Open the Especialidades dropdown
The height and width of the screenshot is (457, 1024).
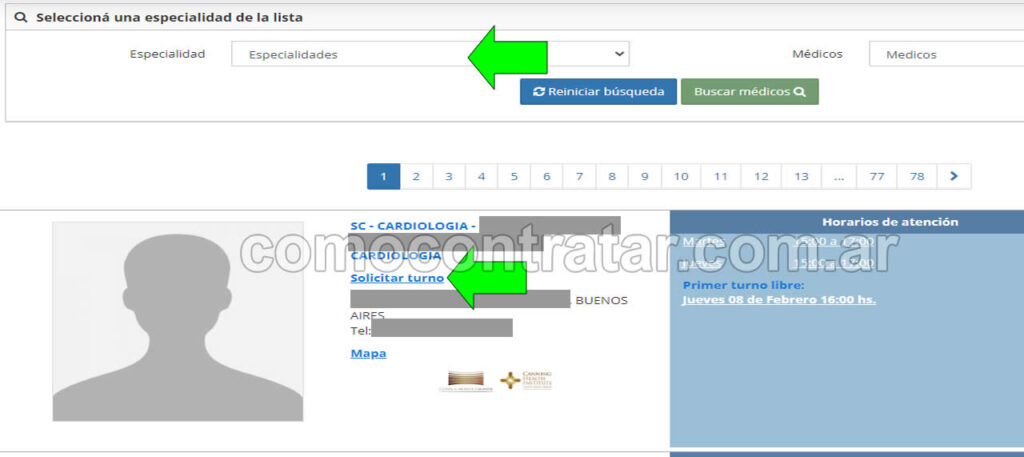tap(430, 54)
